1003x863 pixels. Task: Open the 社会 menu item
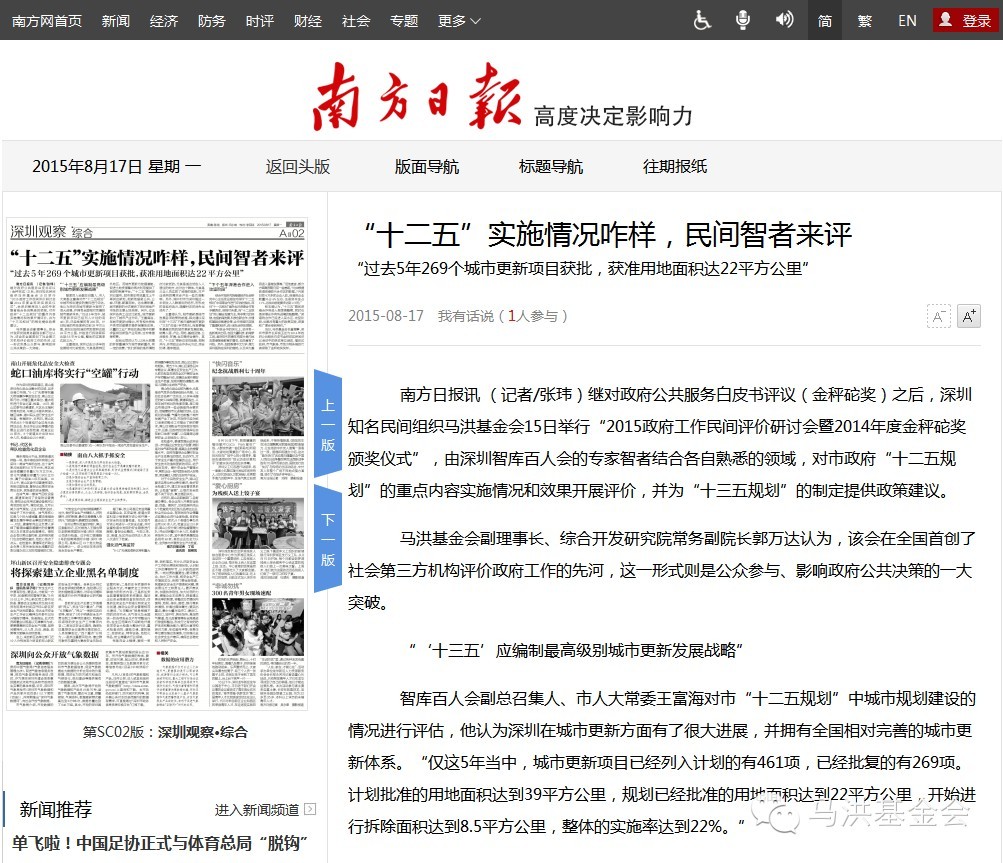pos(356,21)
